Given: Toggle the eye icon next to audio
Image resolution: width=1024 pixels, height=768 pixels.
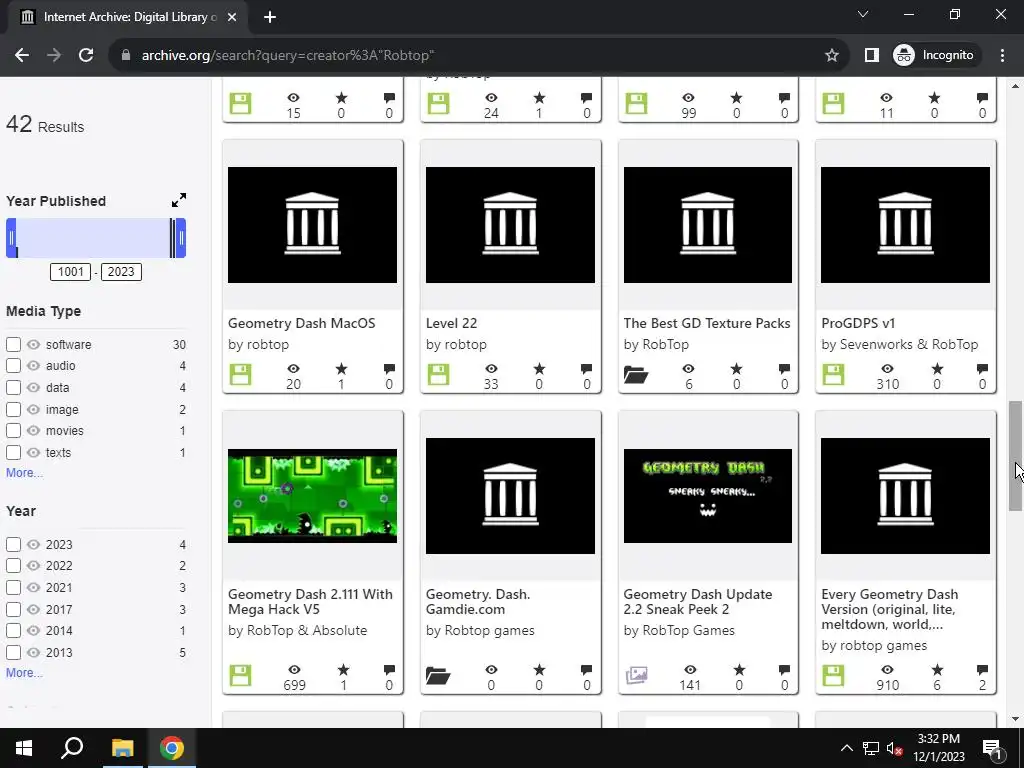Looking at the screenshot, I should pyautogui.click(x=33, y=366).
